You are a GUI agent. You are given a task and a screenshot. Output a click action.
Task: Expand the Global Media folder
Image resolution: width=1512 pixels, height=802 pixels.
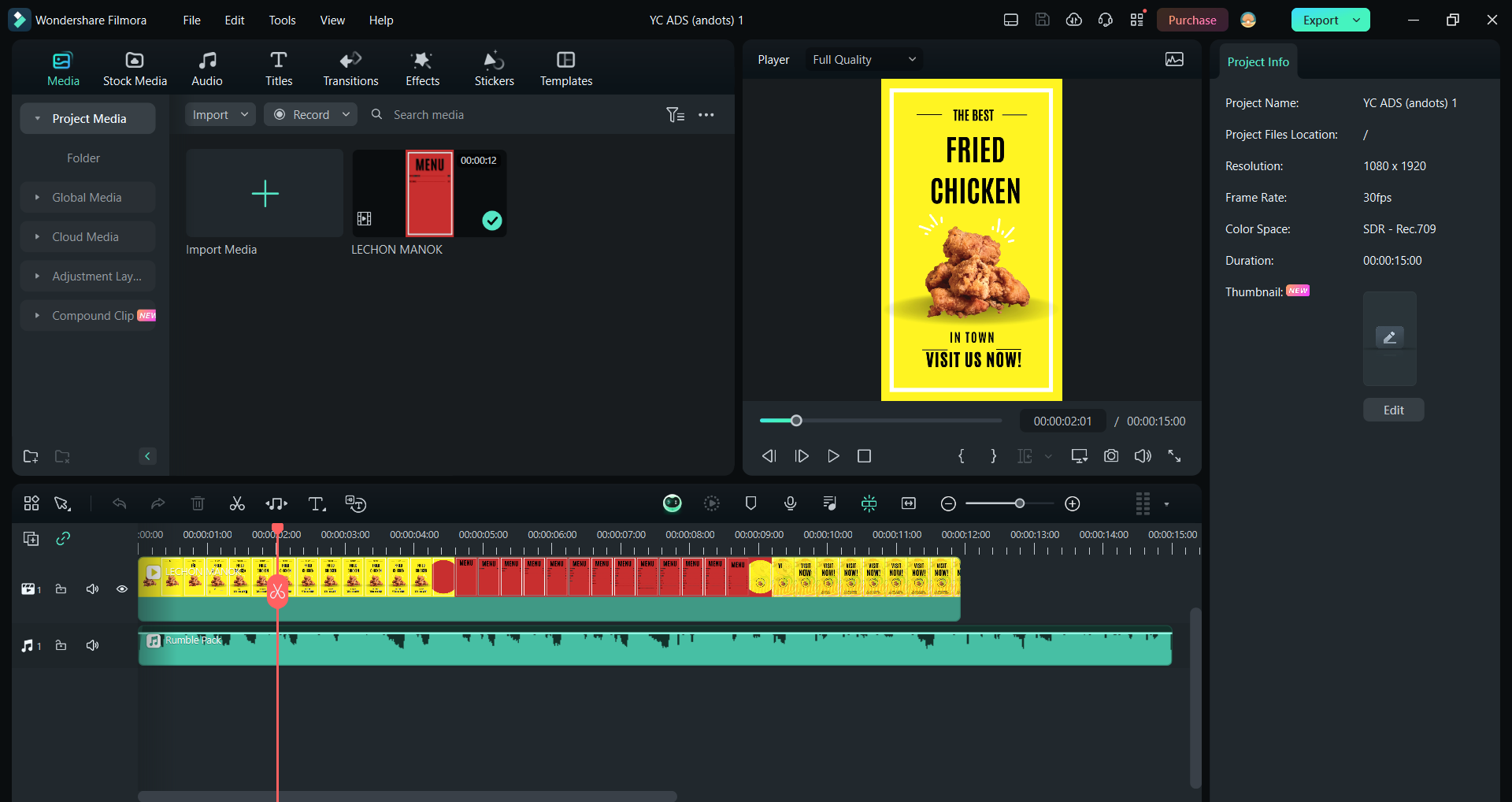click(87, 198)
